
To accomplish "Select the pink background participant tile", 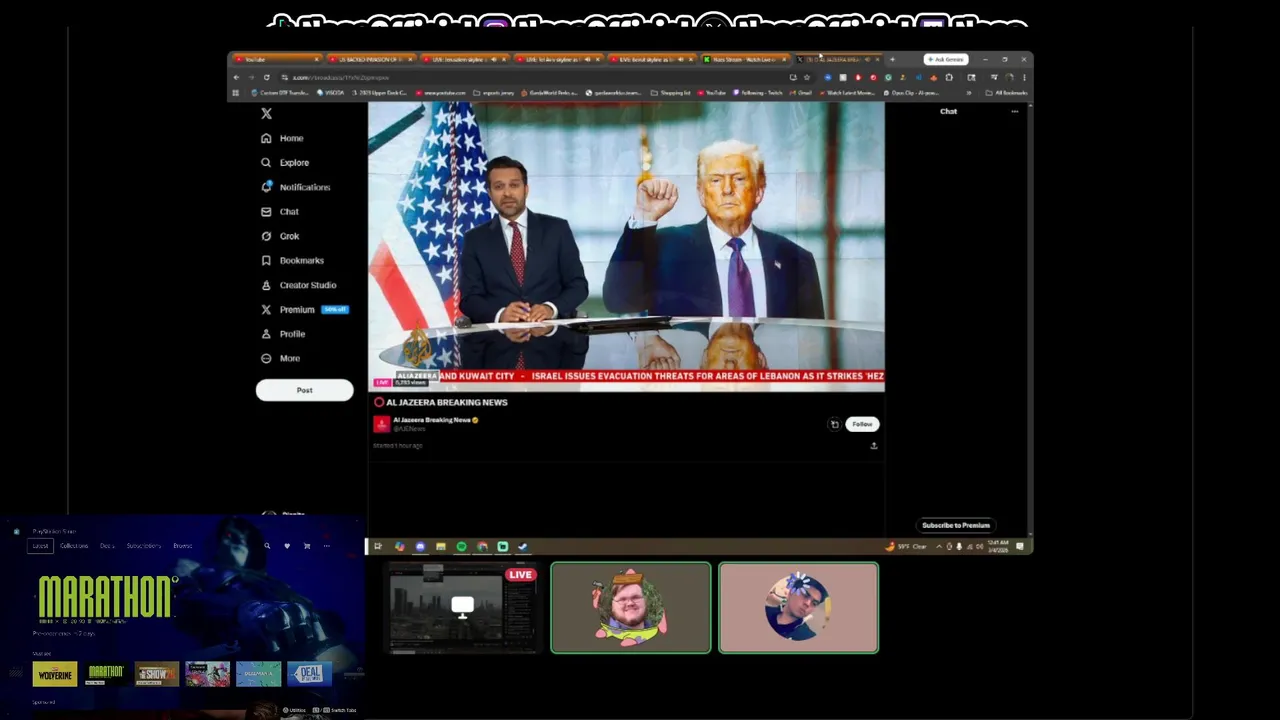I will 799,608.
